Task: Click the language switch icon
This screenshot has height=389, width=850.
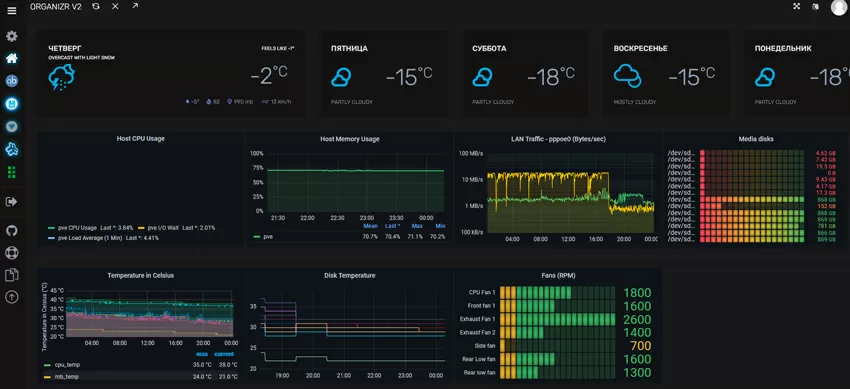Action: (815, 7)
